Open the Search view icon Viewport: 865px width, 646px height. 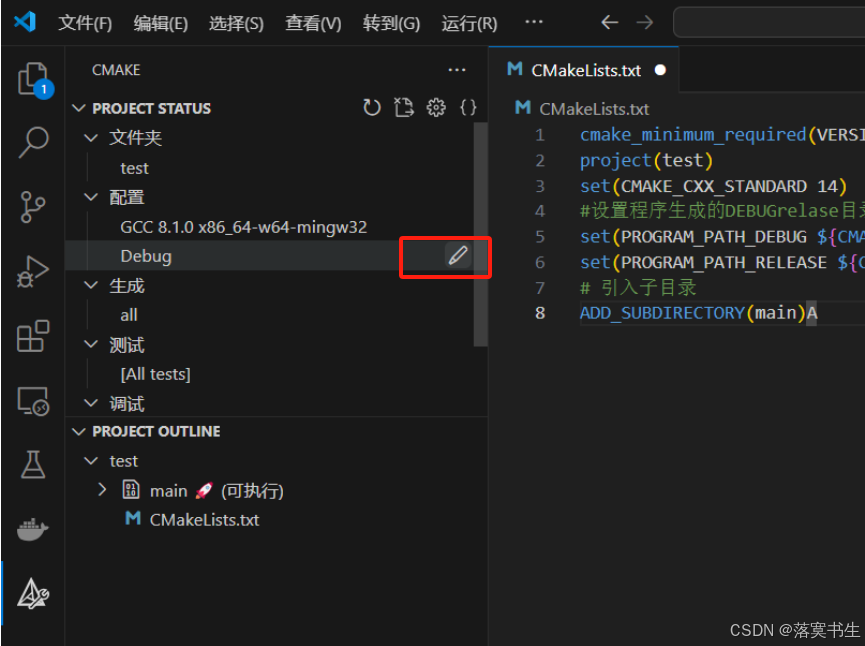[33, 142]
